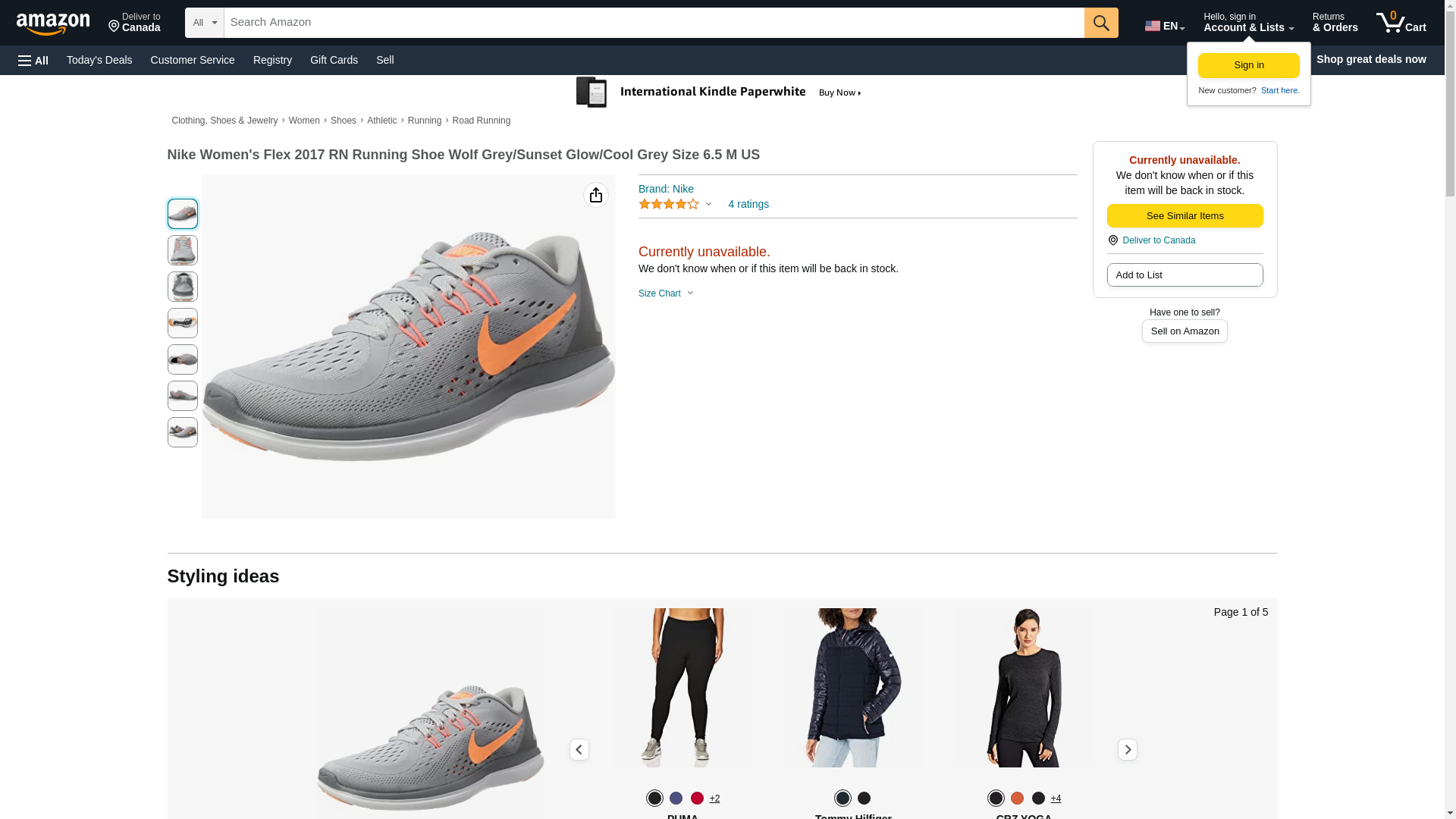Screen dimensions: 1456x819
Task: Click the 4 ratings link
Action: [x=748, y=204]
